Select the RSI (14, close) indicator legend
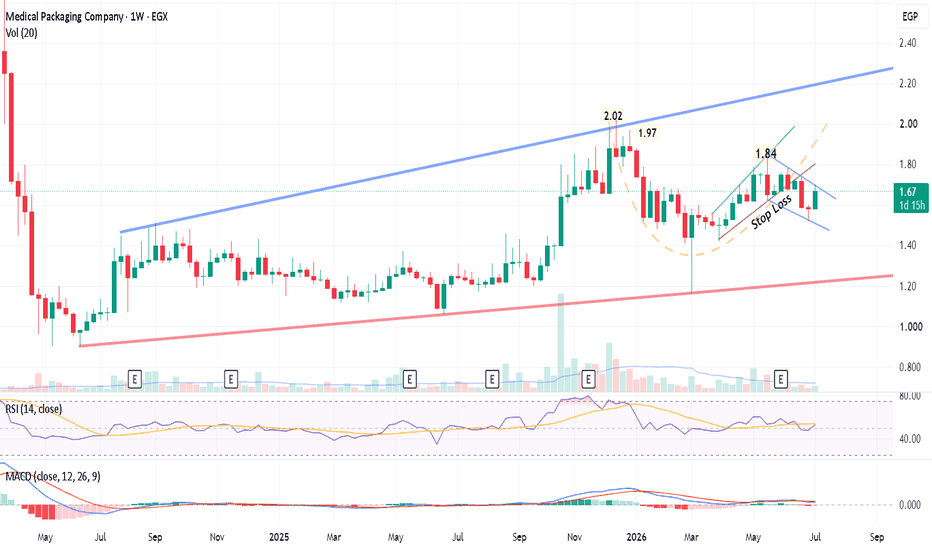 (x=33, y=409)
